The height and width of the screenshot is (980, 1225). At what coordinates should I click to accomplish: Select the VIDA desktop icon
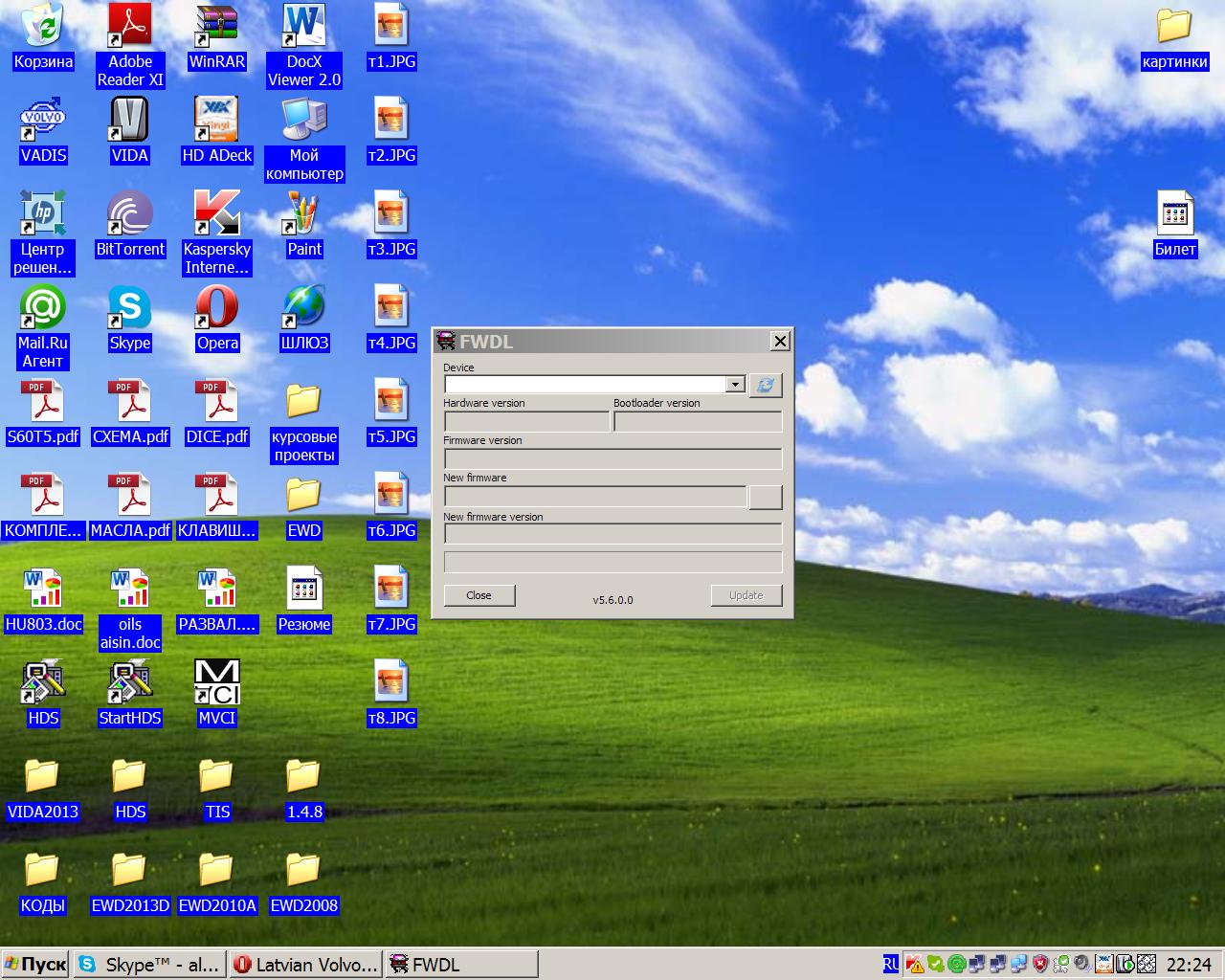130,130
